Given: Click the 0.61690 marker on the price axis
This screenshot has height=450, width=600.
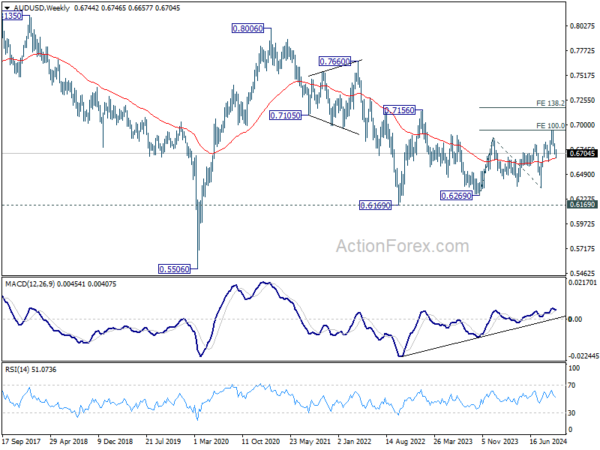Looking at the screenshot, I should click(582, 205).
